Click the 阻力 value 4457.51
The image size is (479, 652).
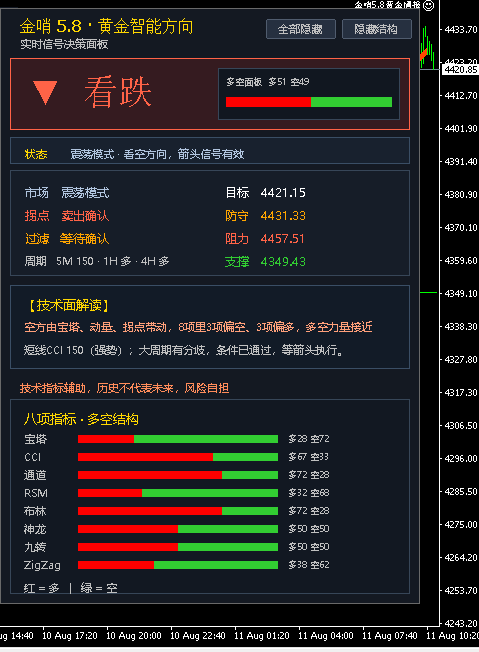click(283, 239)
